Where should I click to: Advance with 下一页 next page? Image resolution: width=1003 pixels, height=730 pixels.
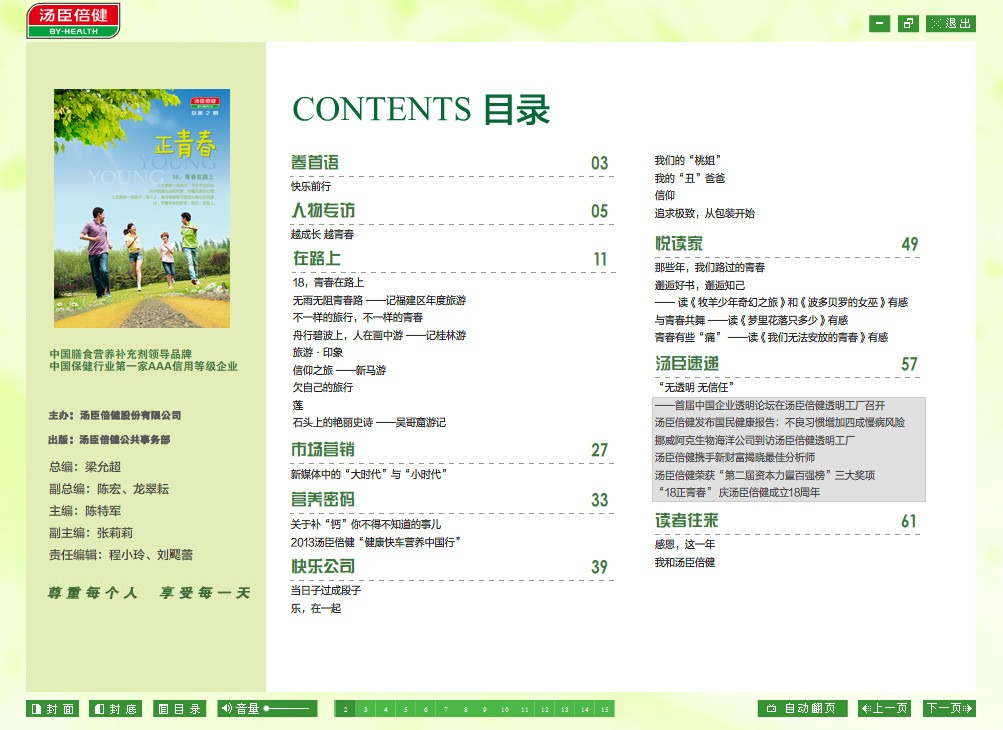pos(949,708)
